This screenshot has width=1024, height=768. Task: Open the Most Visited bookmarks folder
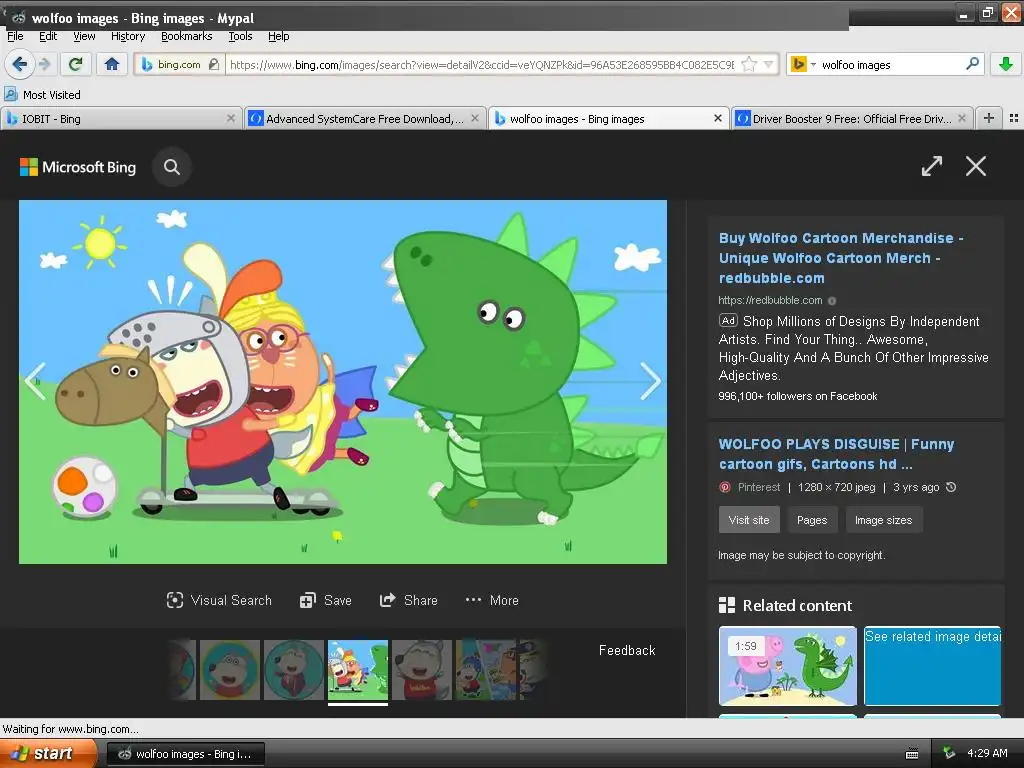(x=42, y=95)
